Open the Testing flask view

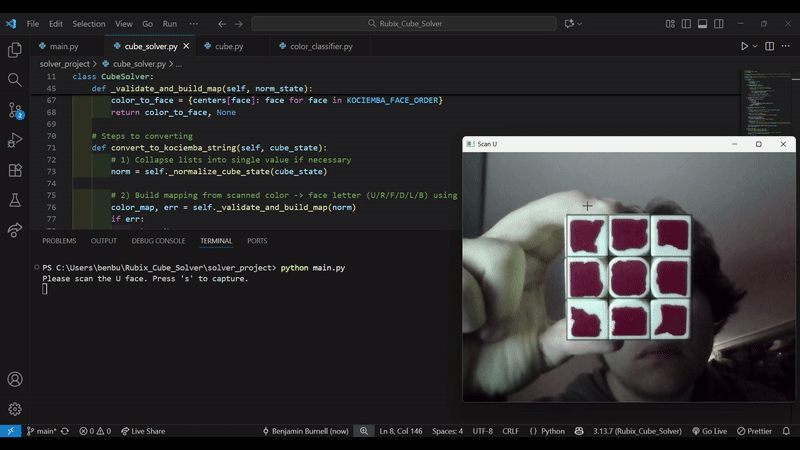click(x=15, y=200)
